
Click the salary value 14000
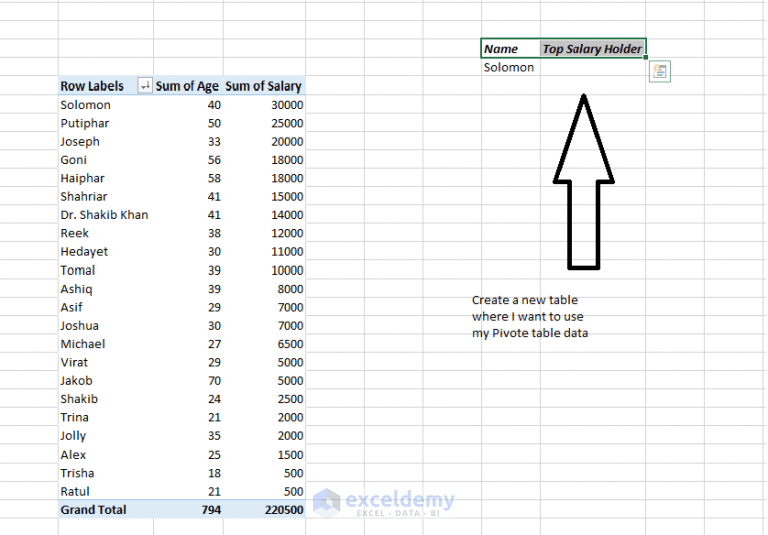(x=288, y=215)
